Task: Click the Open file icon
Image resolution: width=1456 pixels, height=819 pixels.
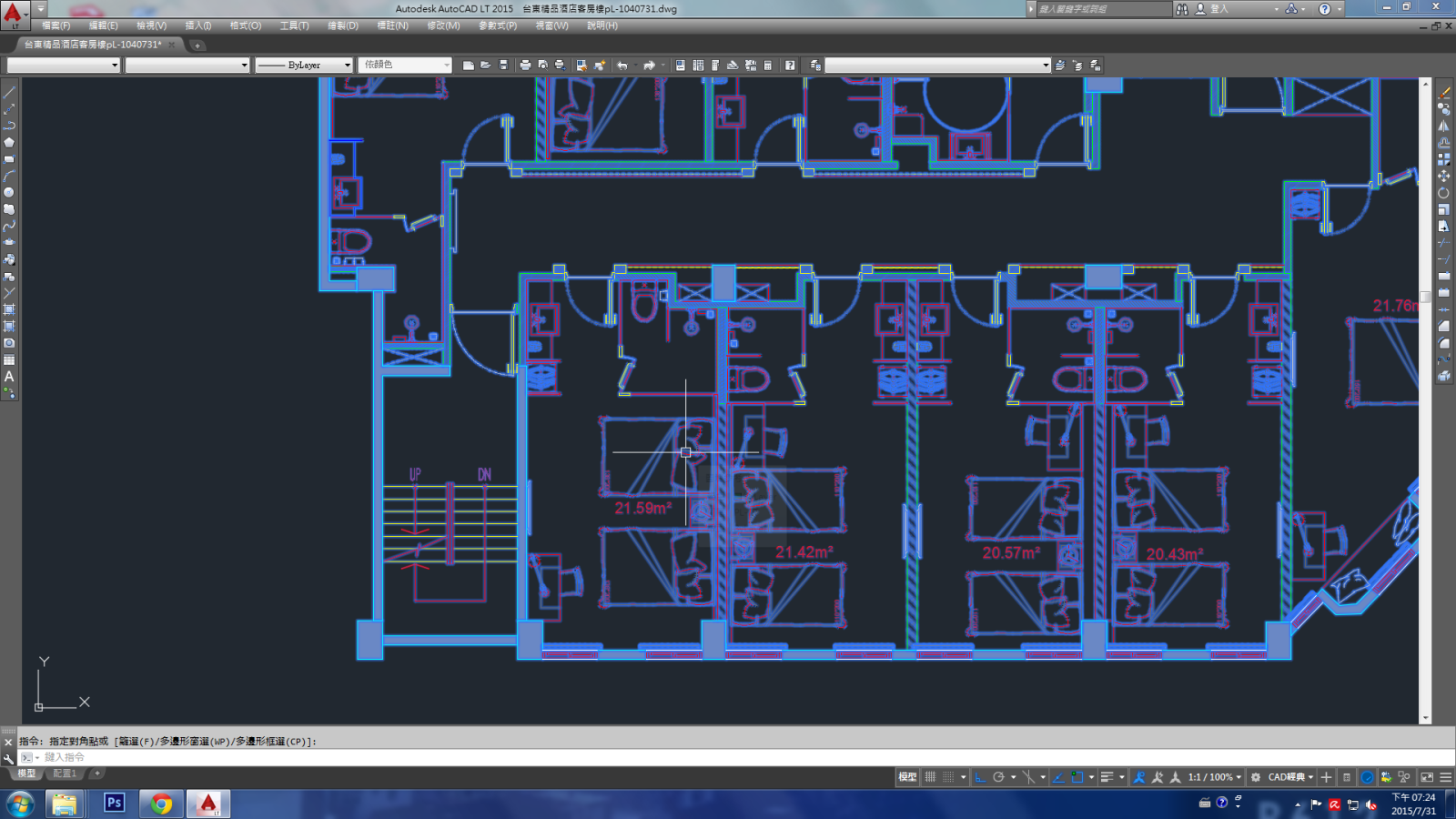Action: click(x=486, y=66)
